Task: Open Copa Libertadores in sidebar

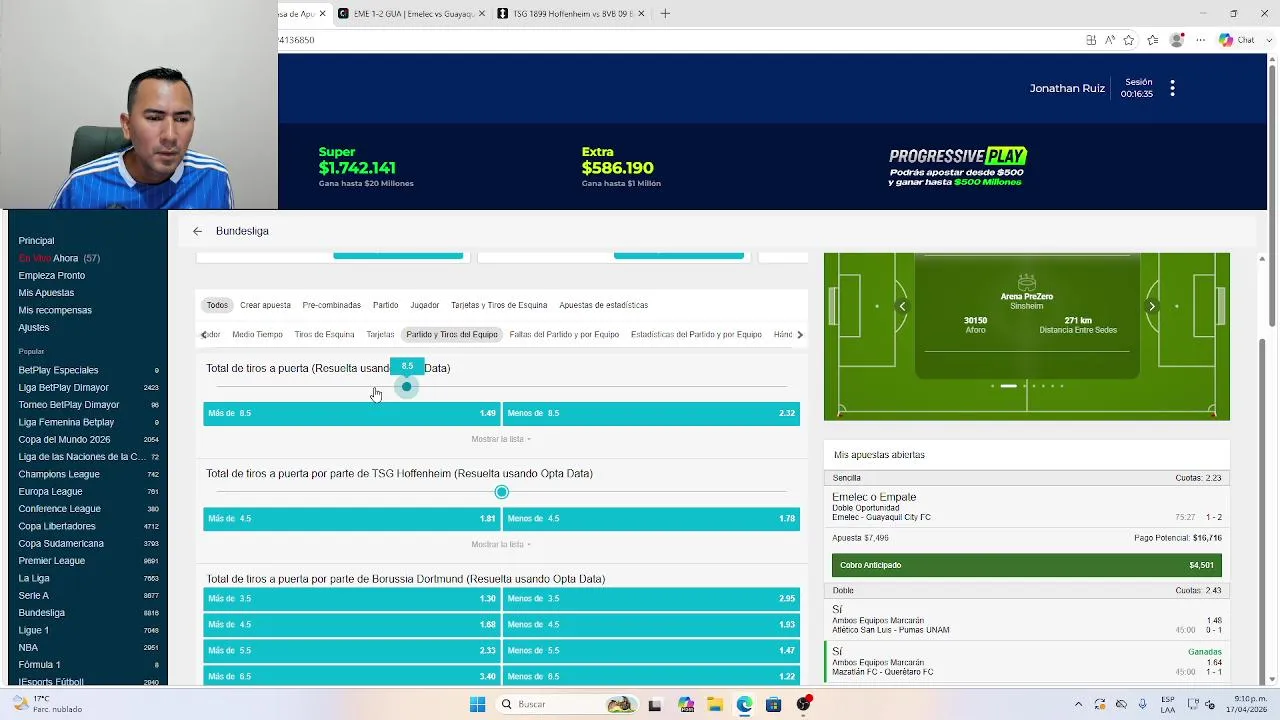Action: (88, 526)
